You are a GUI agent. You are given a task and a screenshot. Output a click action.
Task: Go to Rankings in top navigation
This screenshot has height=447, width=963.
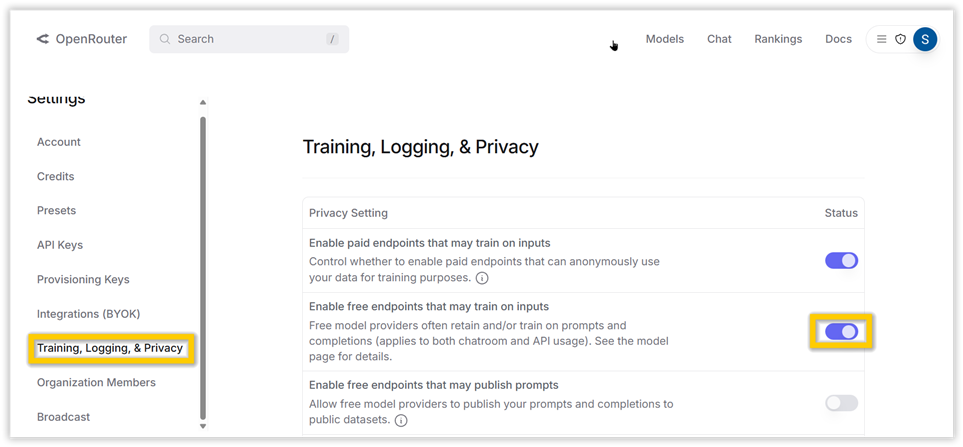click(x=778, y=39)
